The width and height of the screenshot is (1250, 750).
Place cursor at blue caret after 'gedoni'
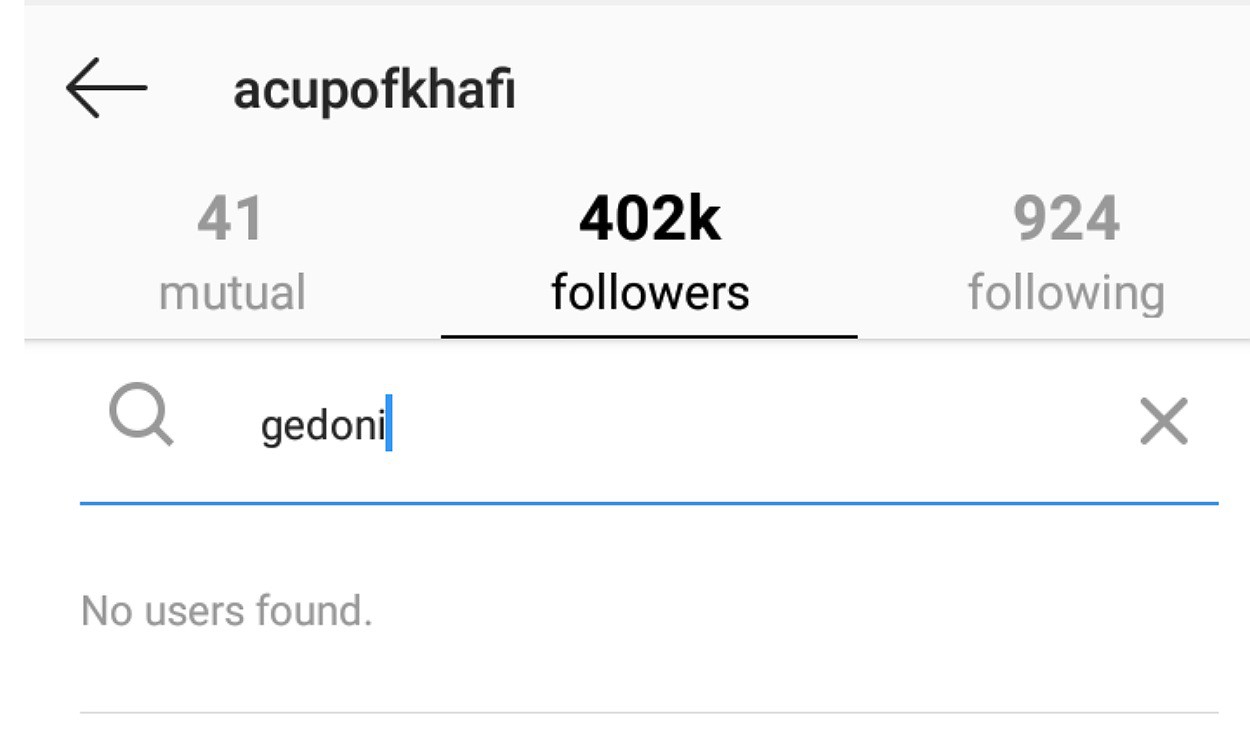(389, 423)
